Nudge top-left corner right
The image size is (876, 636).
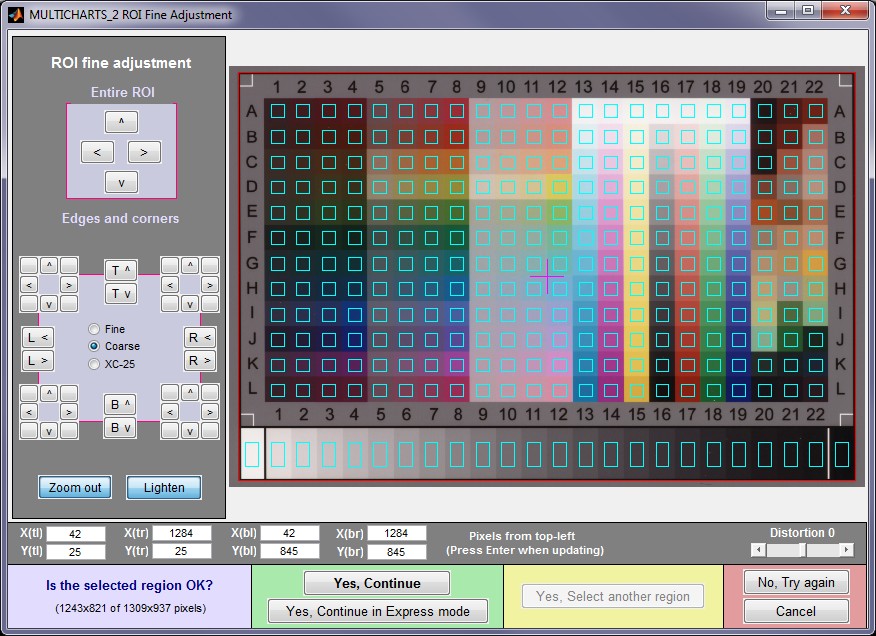tap(69, 285)
